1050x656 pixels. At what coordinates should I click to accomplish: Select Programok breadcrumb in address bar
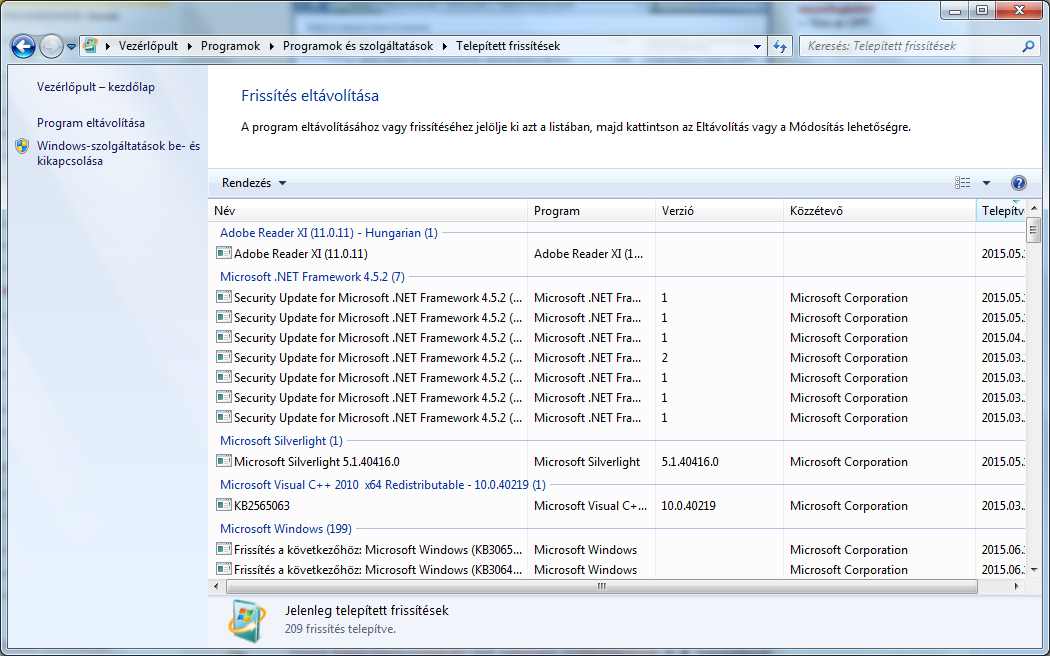230,46
